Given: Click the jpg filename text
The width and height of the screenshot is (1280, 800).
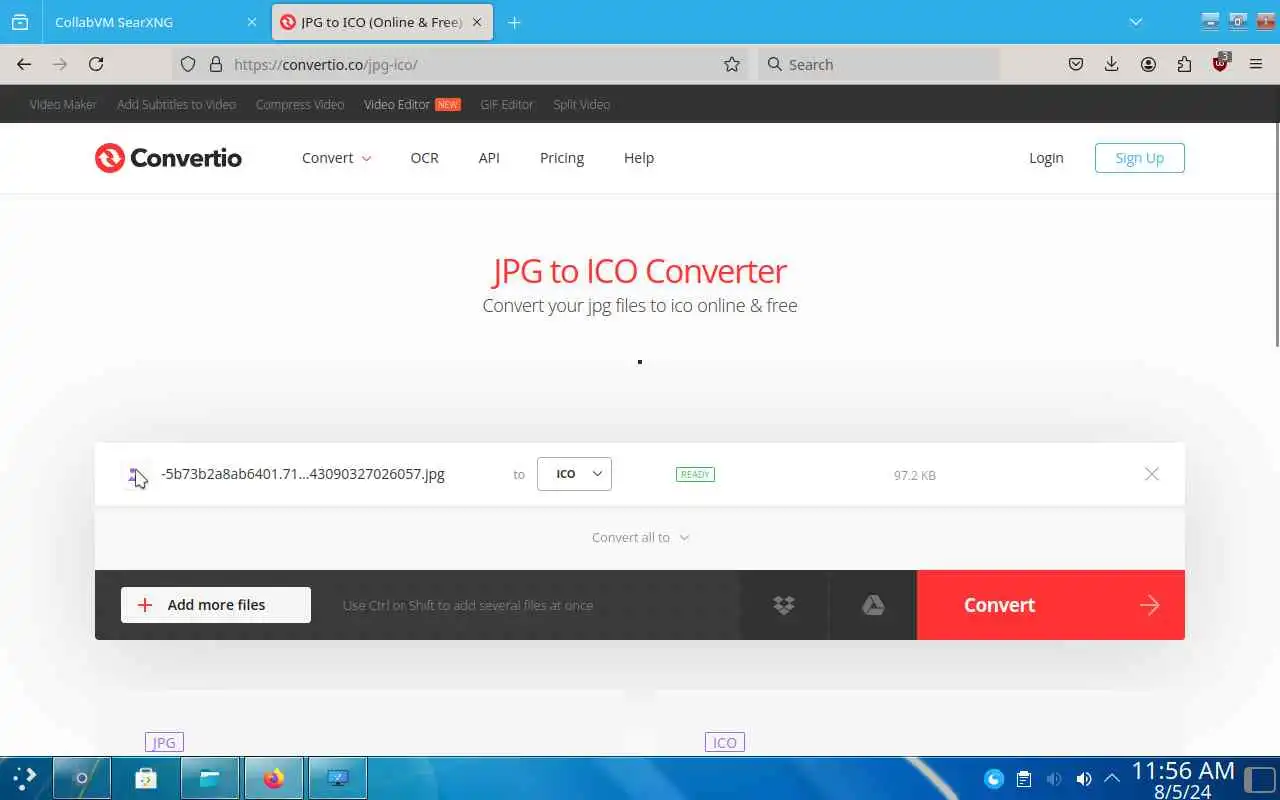Looking at the screenshot, I should [x=303, y=474].
